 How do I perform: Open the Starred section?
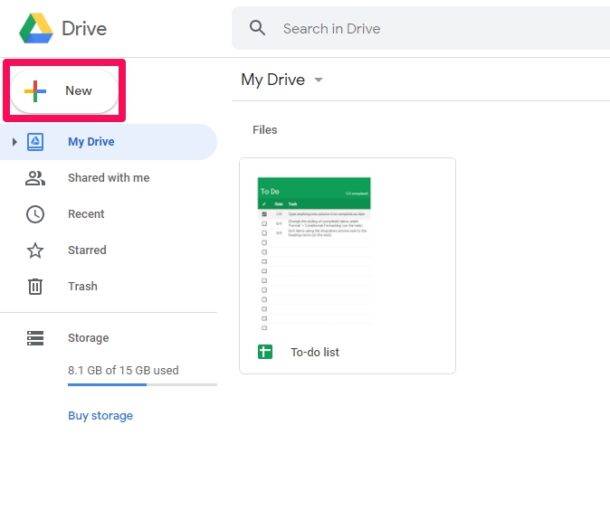pyautogui.click(x=87, y=250)
